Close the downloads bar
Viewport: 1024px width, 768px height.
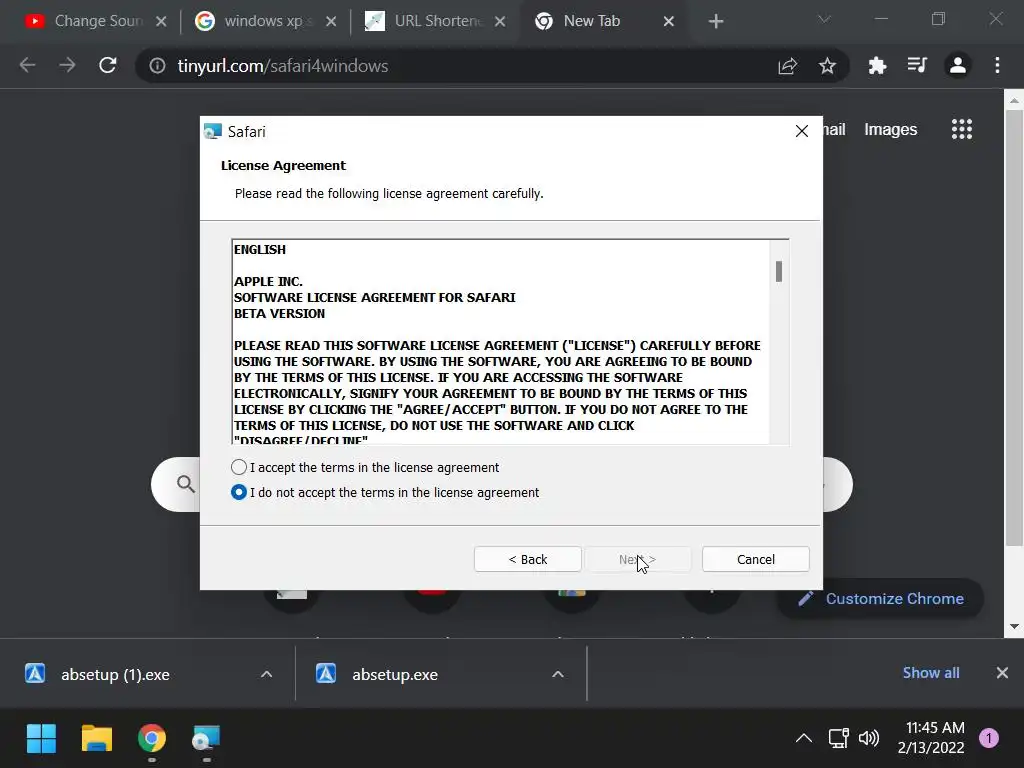pyautogui.click(x=1002, y=673)
